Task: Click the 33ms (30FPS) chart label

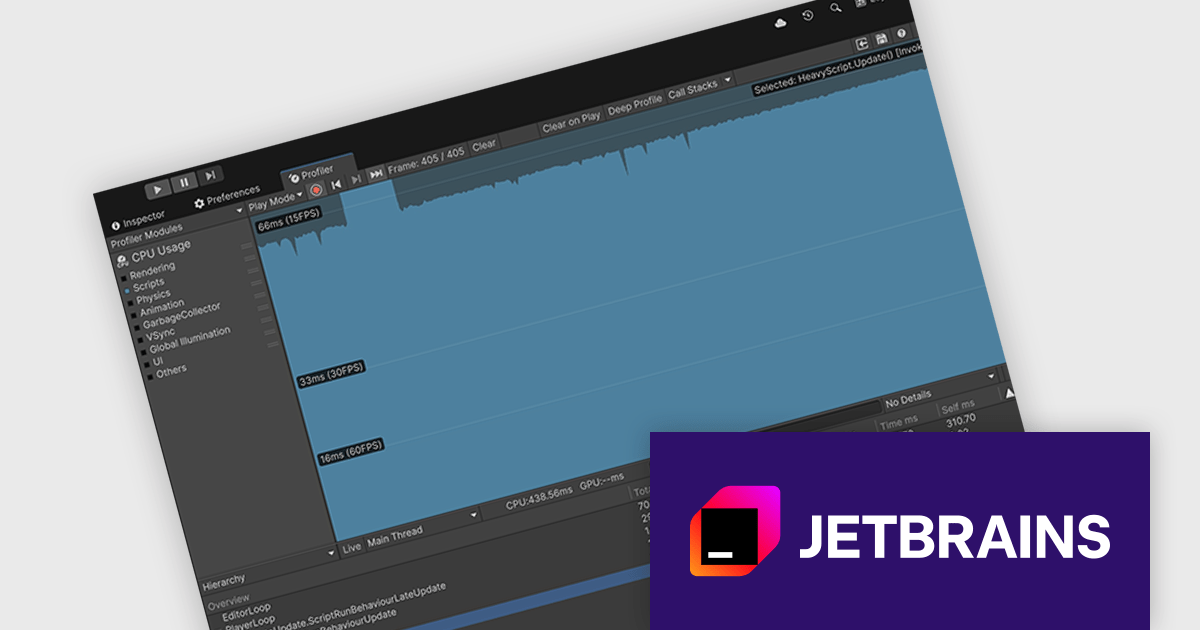Action: tap(331, 374)
